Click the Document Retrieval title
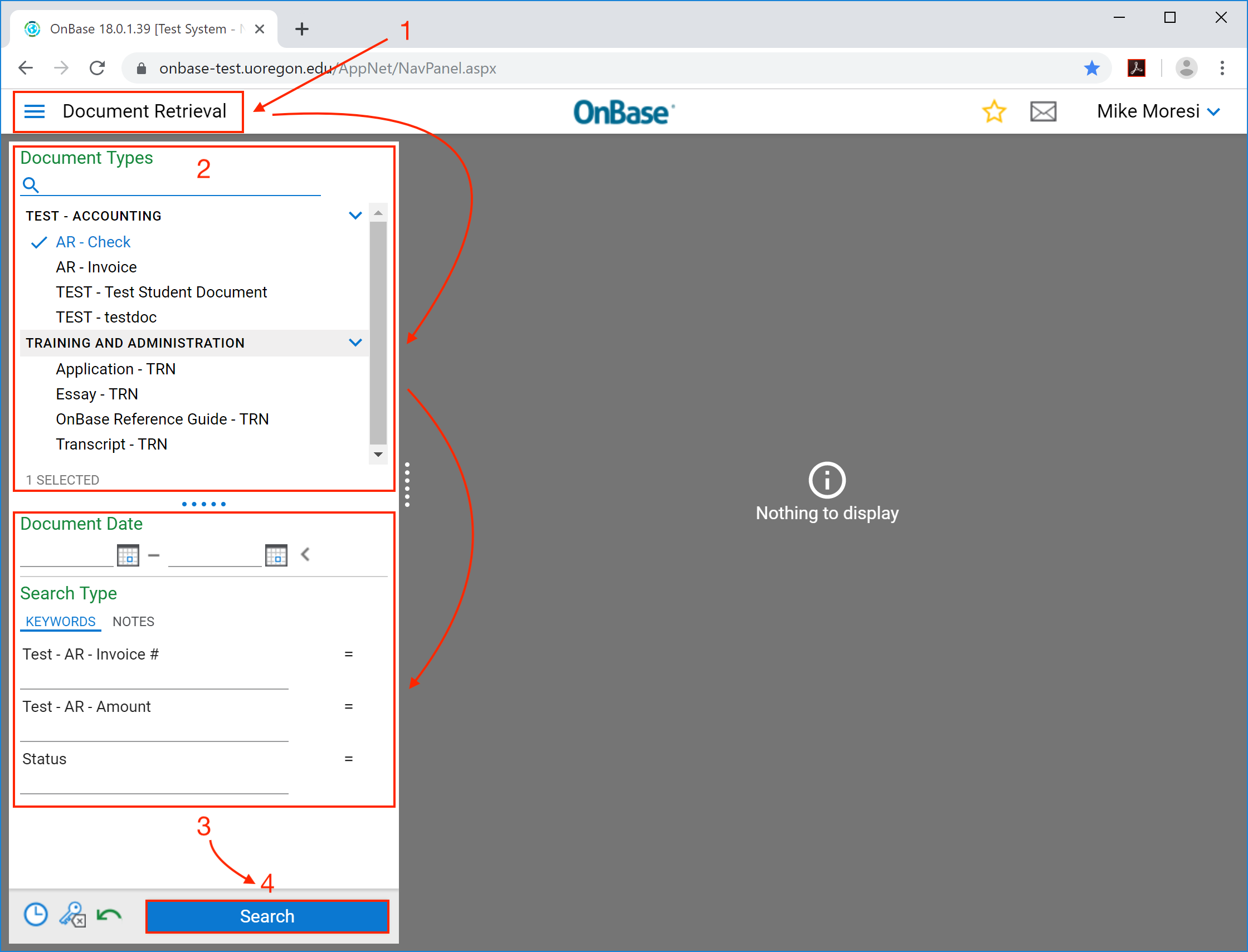The image size is (1248, 952). point(144,111)
